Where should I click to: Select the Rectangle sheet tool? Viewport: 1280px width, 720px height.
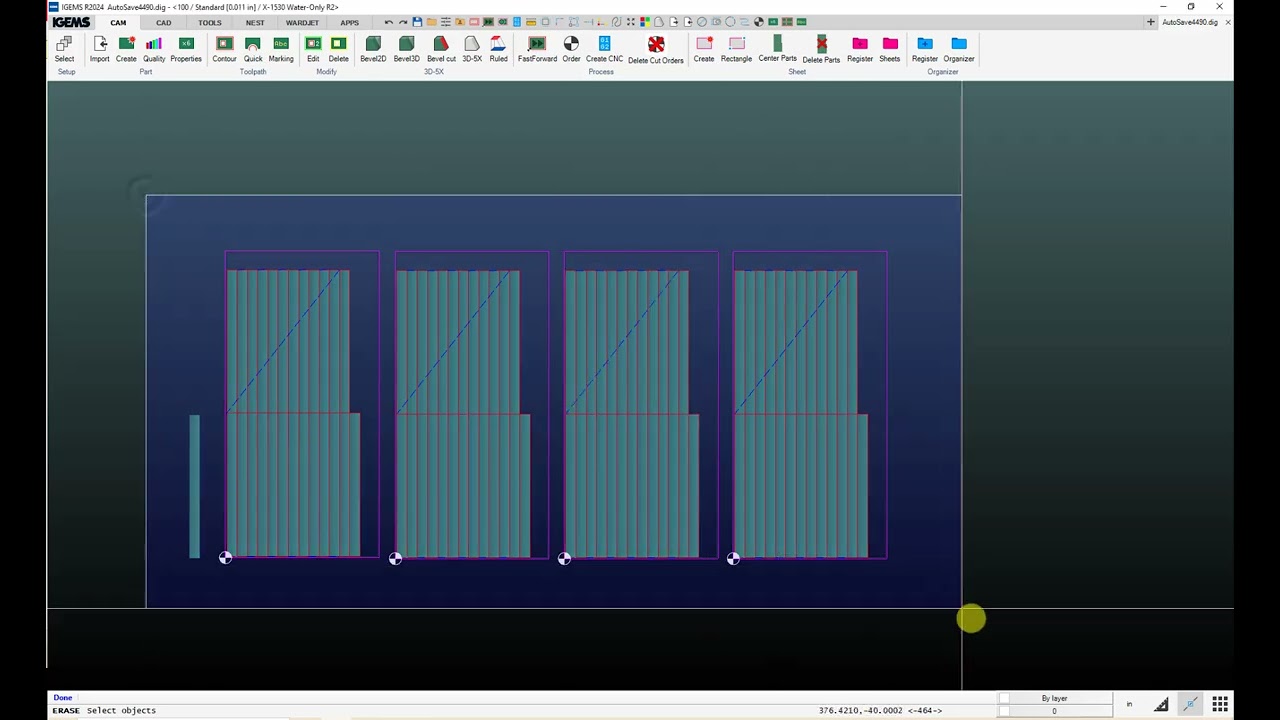coord(737,49)
